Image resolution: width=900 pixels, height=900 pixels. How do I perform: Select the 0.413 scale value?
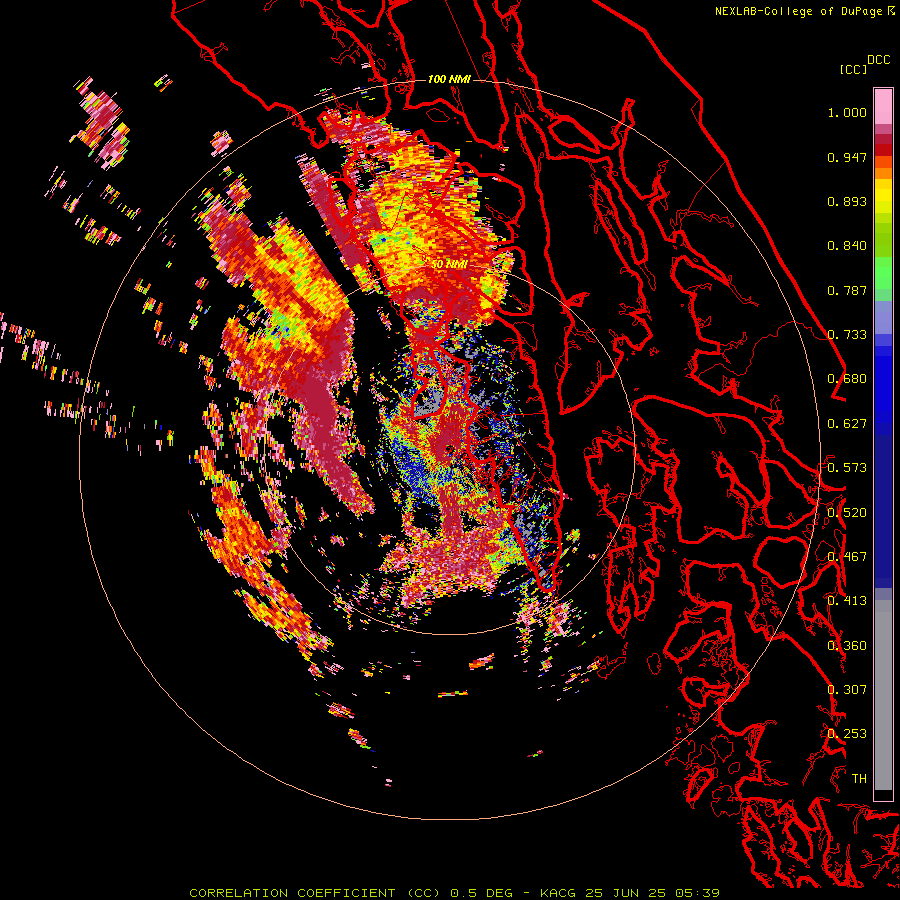point(847,601)
